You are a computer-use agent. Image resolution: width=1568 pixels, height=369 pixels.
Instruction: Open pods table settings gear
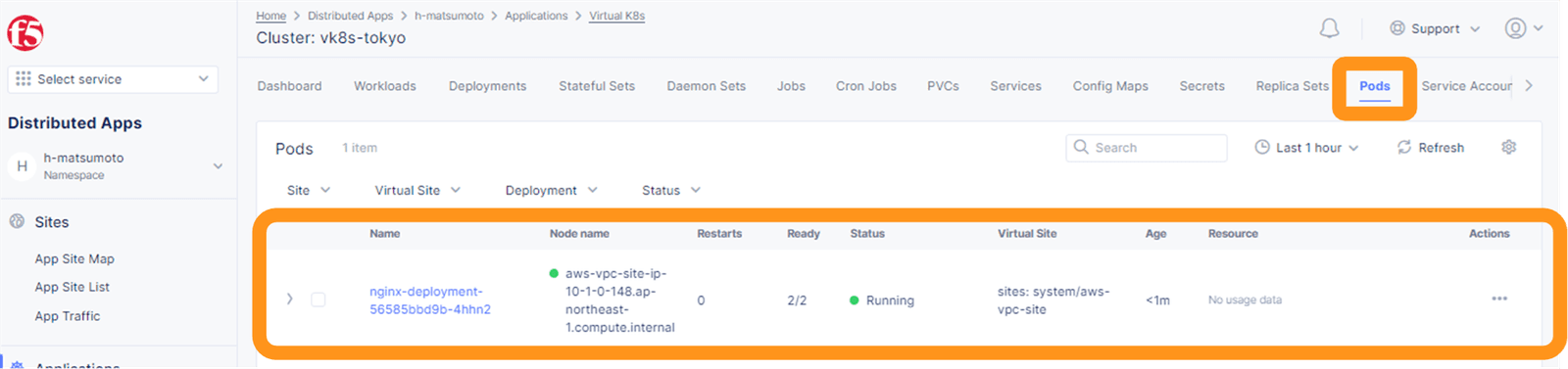pyautogui.click(x=1509, y=147)
